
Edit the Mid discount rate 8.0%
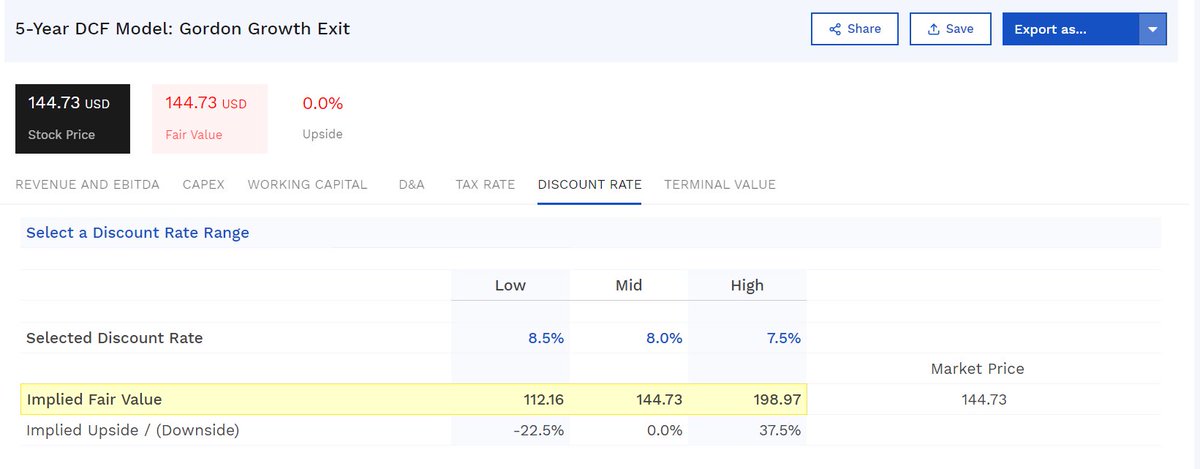pyautogui.click(x=663, y=338)
